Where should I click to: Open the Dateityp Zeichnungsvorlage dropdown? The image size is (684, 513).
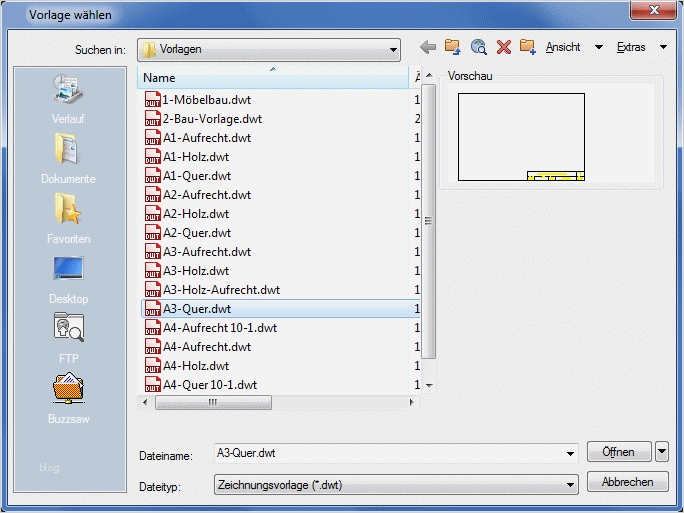tap(396, 485)
